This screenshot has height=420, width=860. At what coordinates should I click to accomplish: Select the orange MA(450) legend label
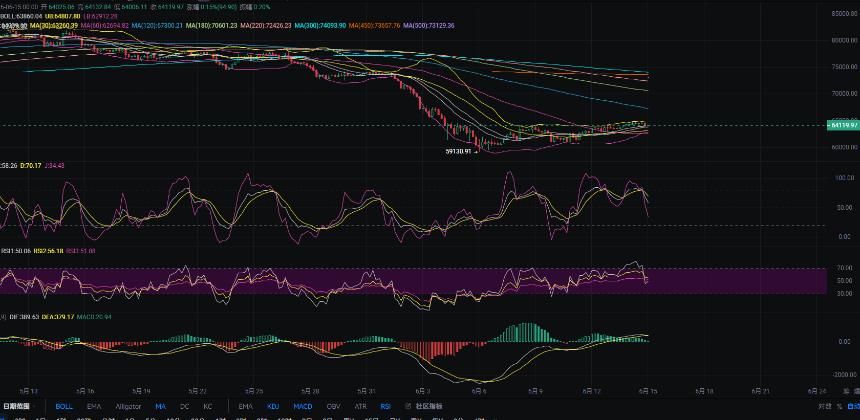(x=375, y=26)
